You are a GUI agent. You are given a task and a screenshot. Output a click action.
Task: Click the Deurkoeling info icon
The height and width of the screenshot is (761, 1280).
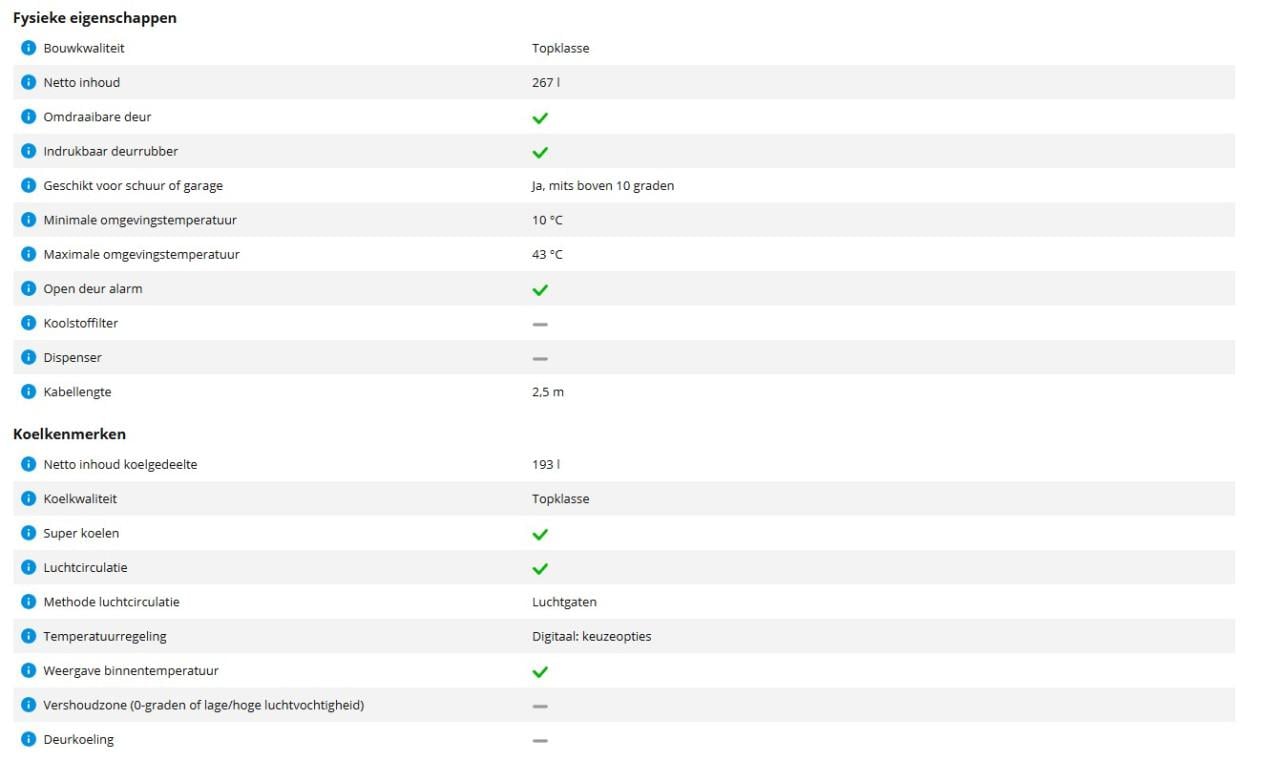click(x=28, y=739)
